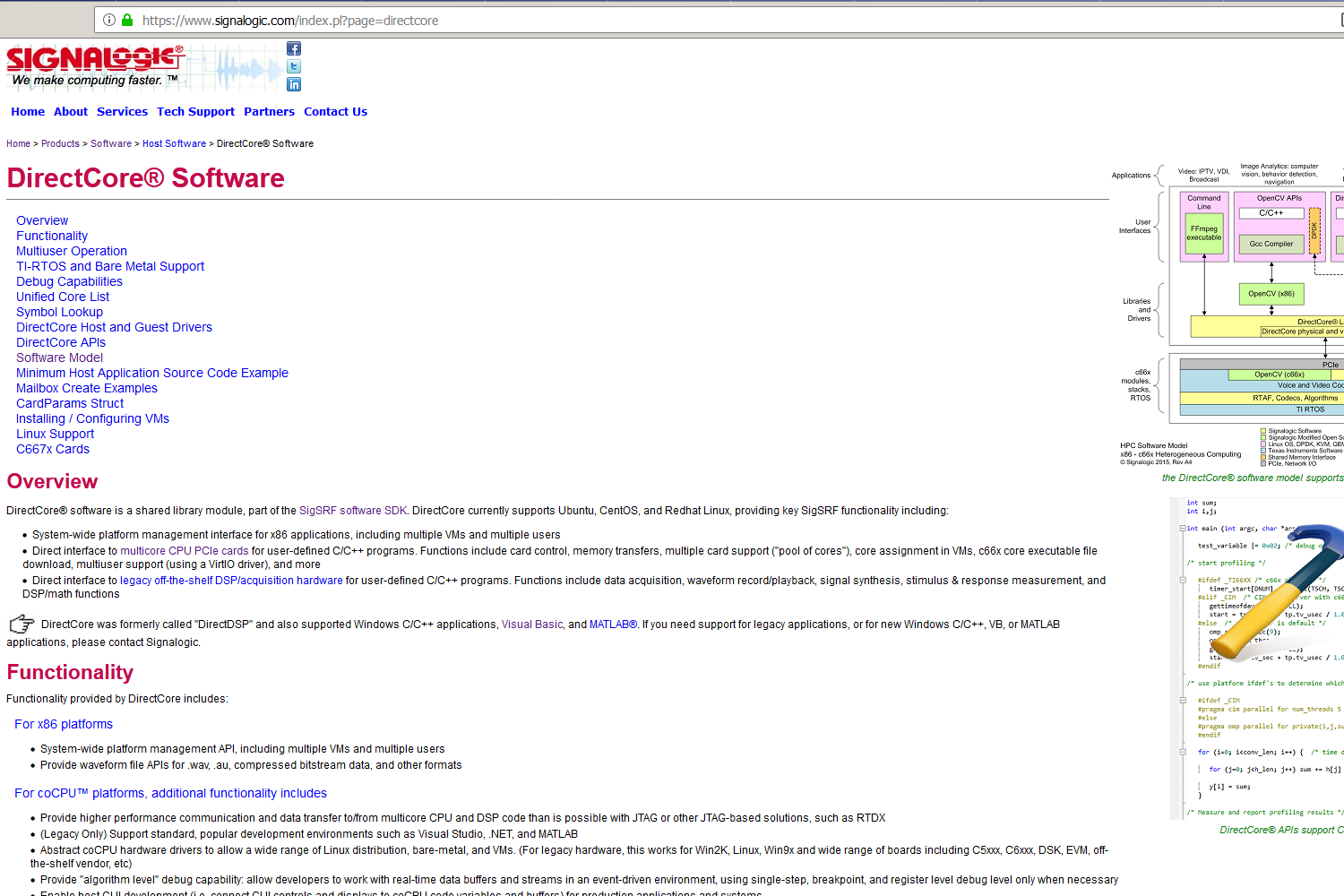Open the Home menu item
Screen dimensions: 1344x896
tap(28, 112)
